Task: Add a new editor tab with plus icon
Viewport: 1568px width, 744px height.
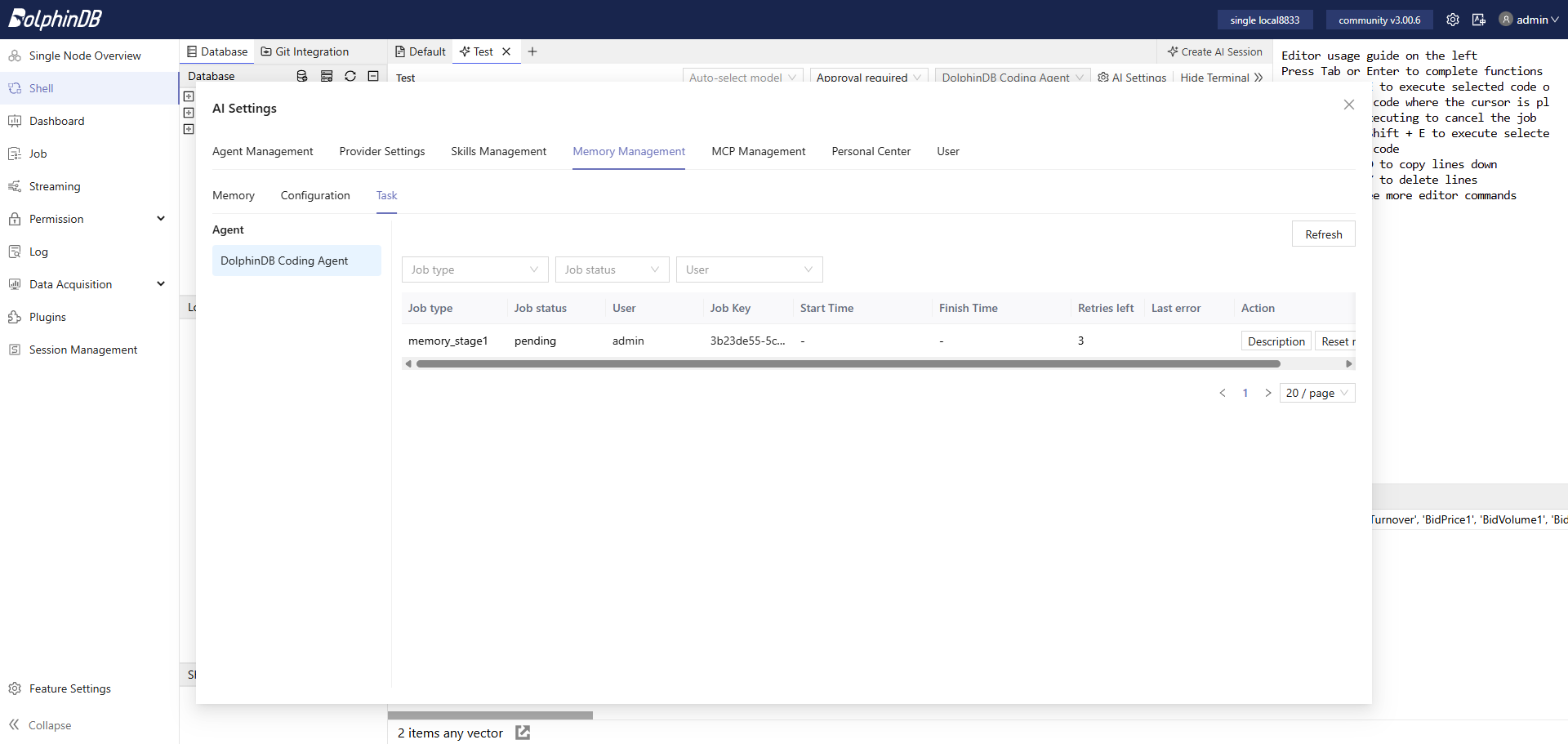Action: (532, 51)
